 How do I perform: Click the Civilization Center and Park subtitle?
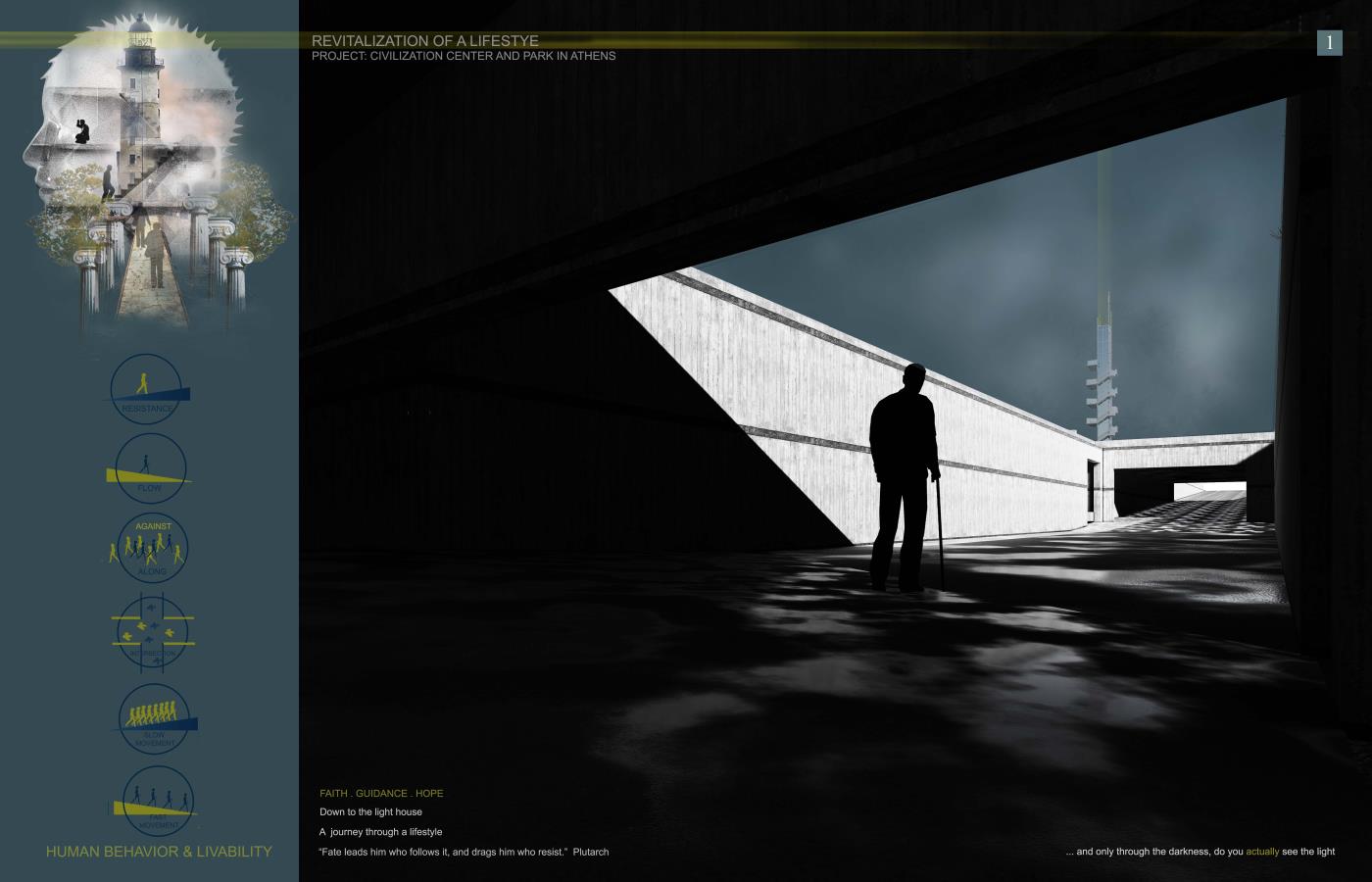tap(464, 56)
